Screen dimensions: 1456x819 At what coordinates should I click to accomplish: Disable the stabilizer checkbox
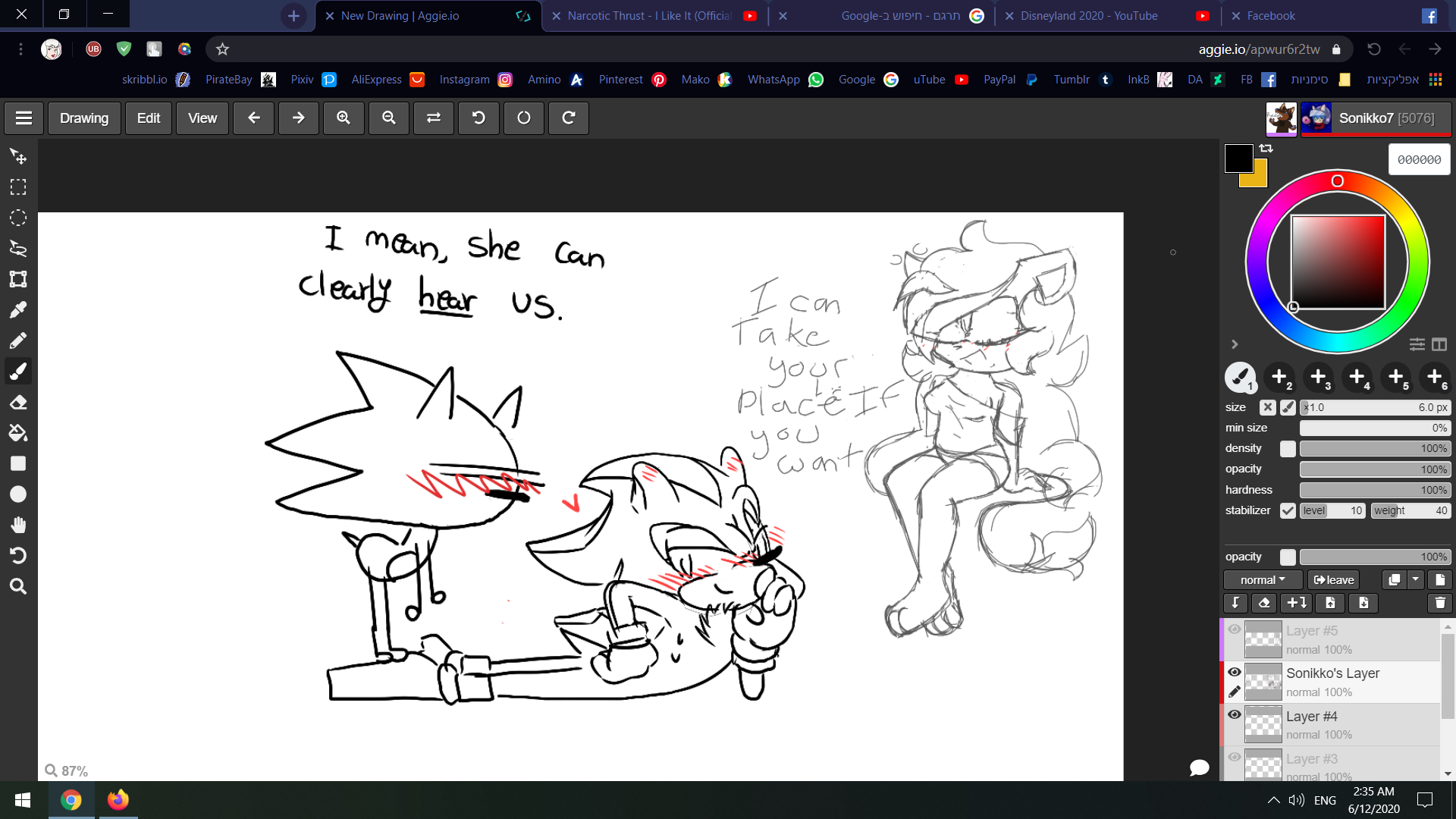click(1288, 510)
